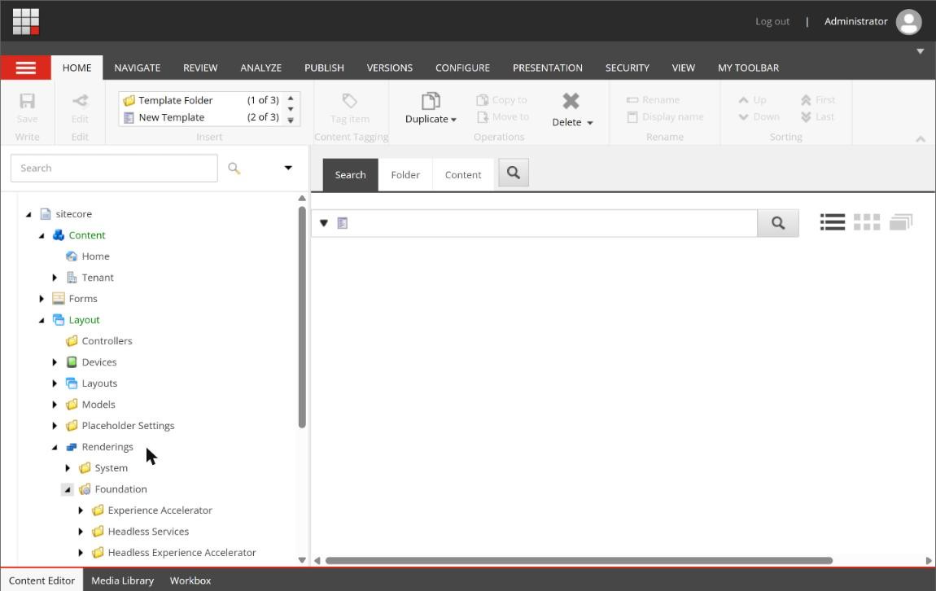Open the PRESENTATION ribbon tab
936x591 pixels.
pyautogui.click(x=547, y=68)
